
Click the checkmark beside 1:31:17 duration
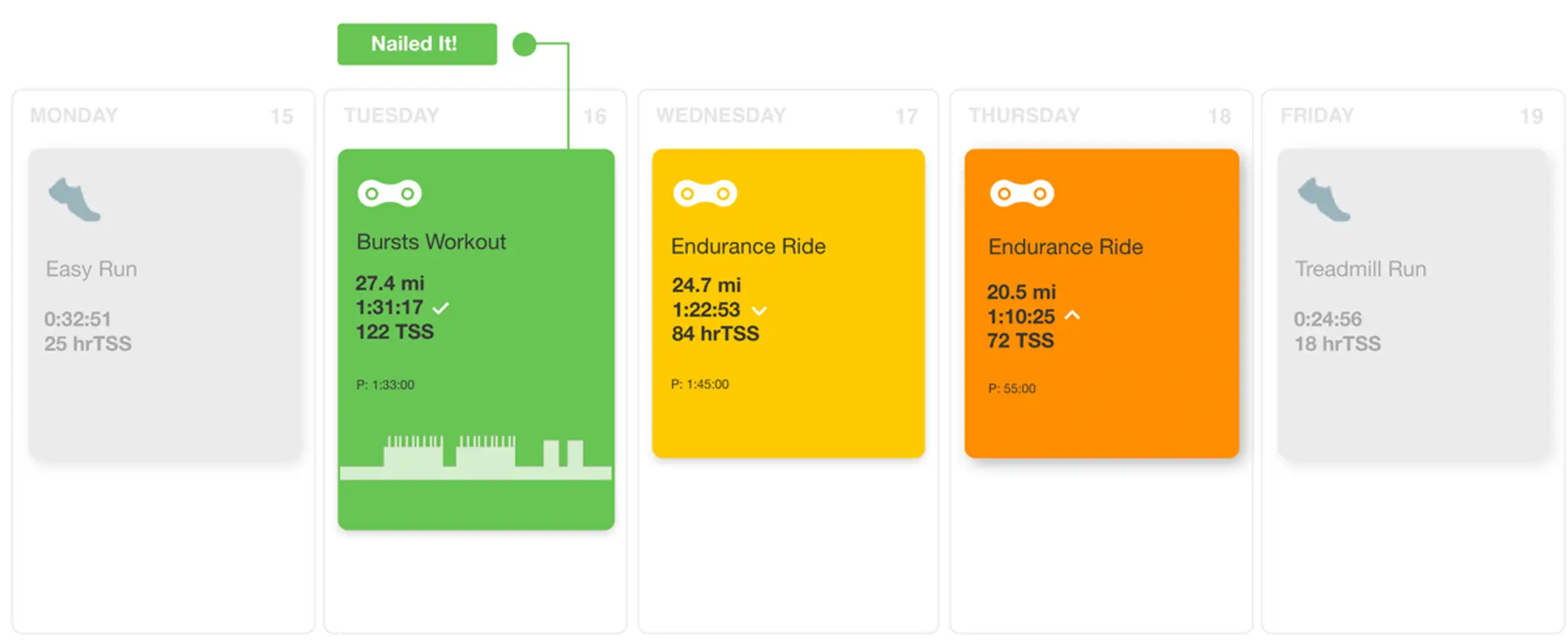[441, 309]
